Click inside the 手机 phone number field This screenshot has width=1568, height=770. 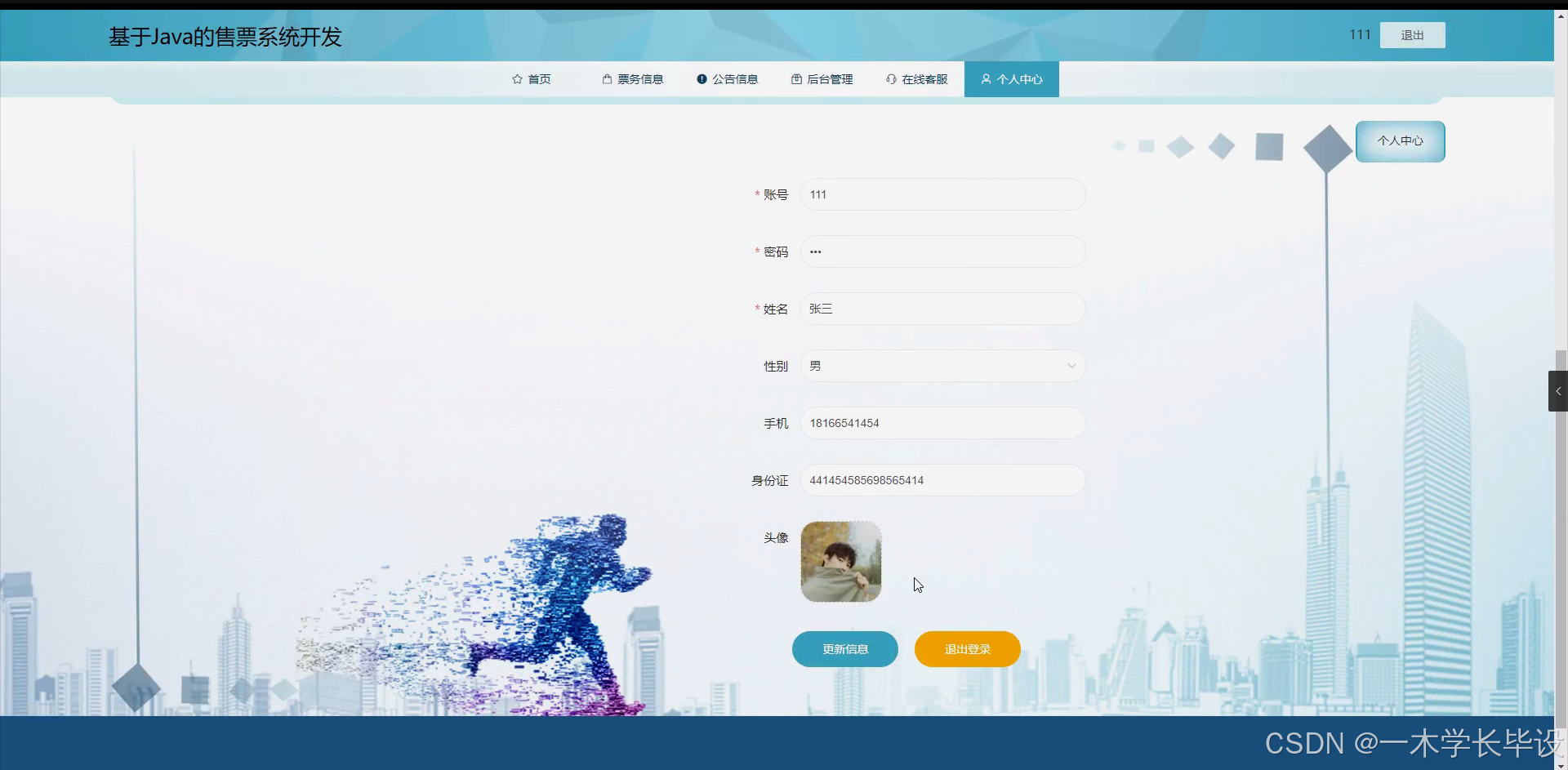pyautogui.click(x=942, y=422)
